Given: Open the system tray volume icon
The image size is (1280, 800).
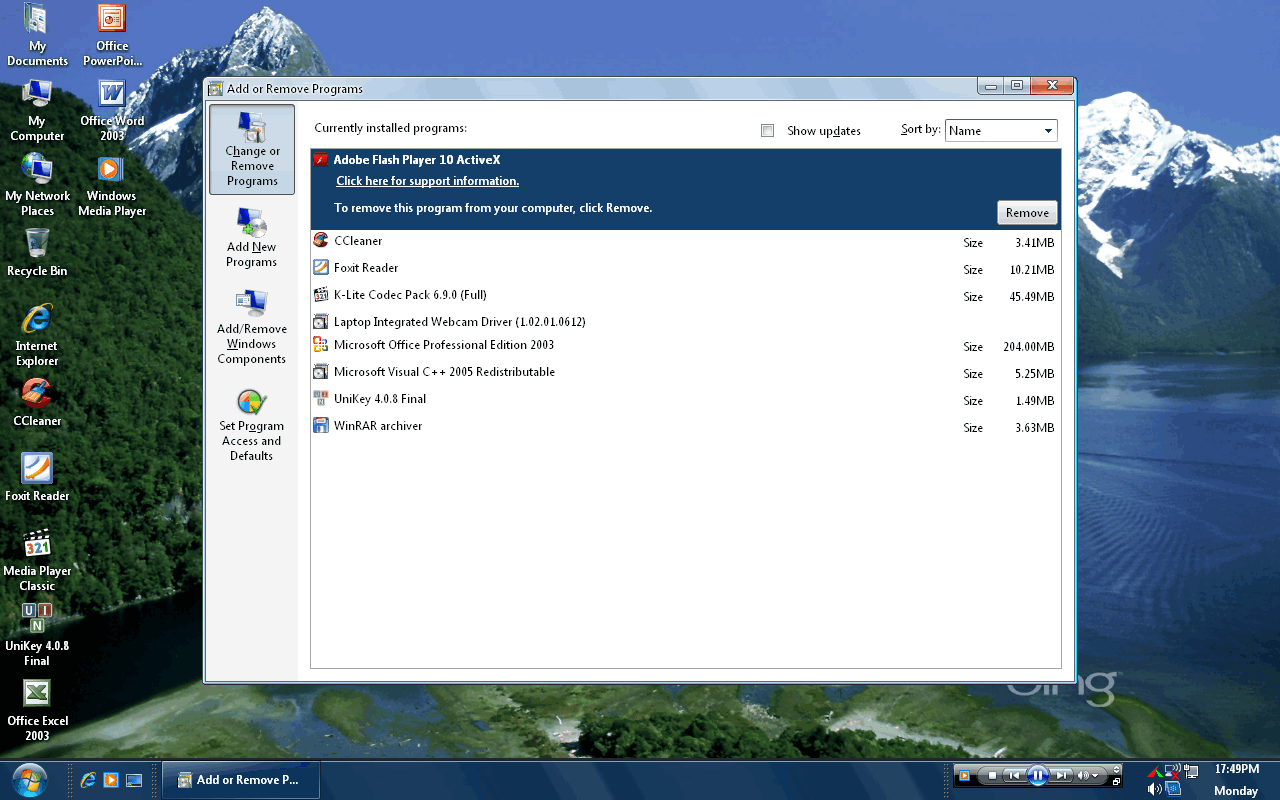Looking at the screenshot, I should pos(1155,789).
